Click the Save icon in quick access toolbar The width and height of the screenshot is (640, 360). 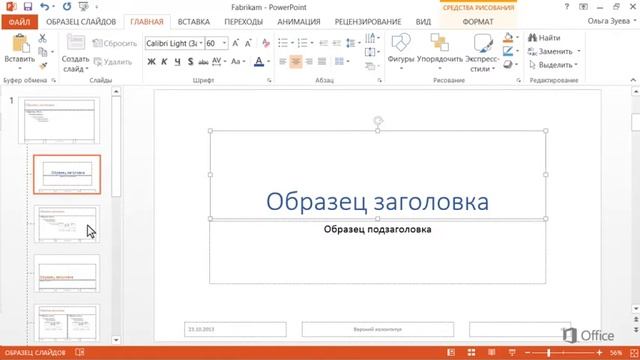(x=28, y=7)
